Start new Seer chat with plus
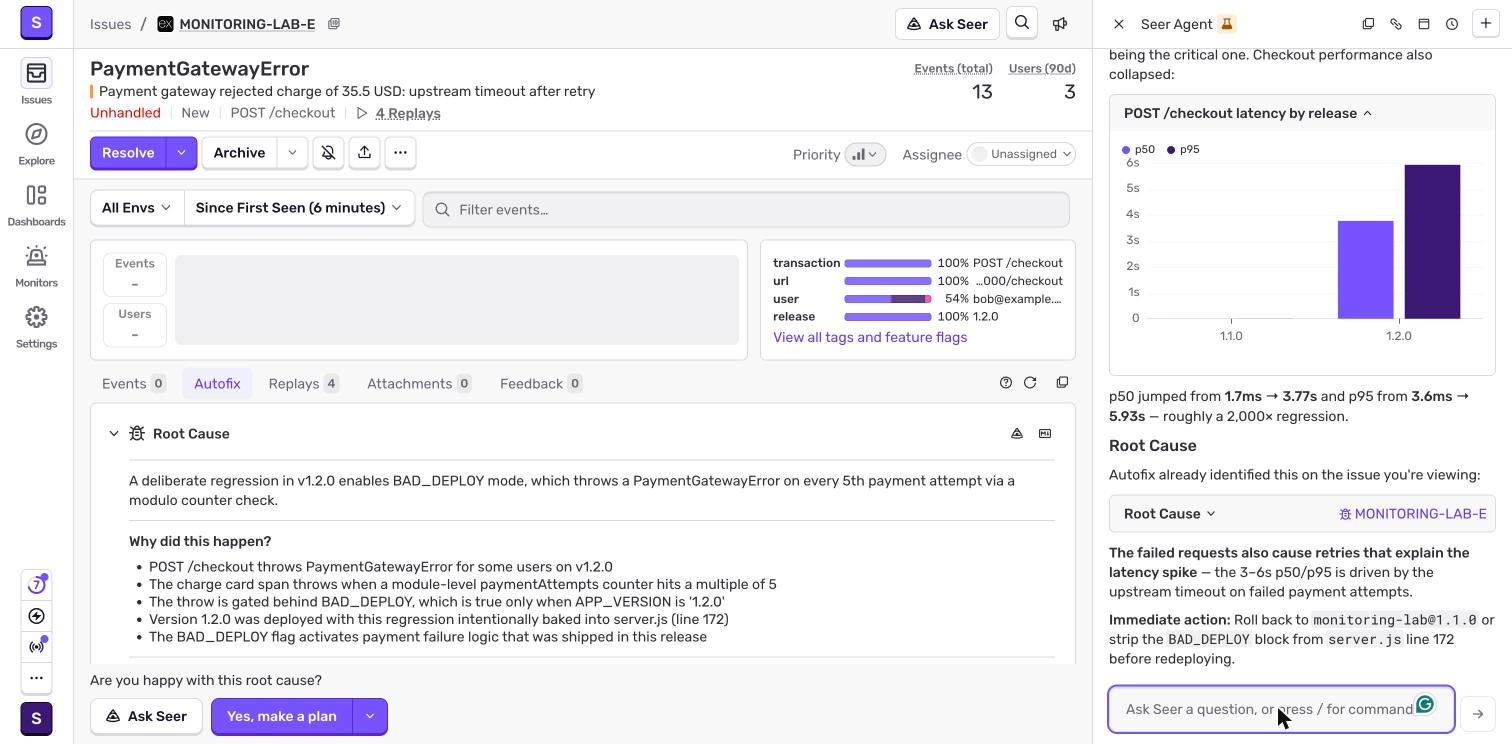 (1486, 24)
